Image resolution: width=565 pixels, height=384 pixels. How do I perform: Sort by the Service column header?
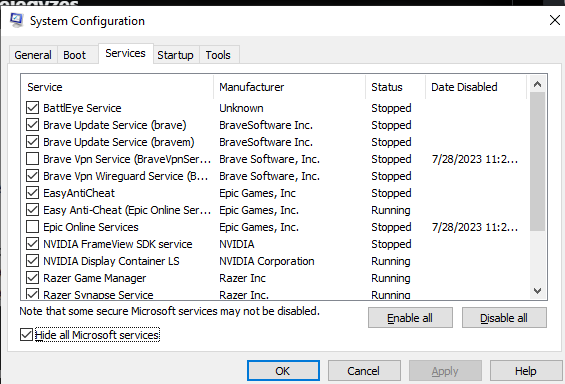(117, 87)
